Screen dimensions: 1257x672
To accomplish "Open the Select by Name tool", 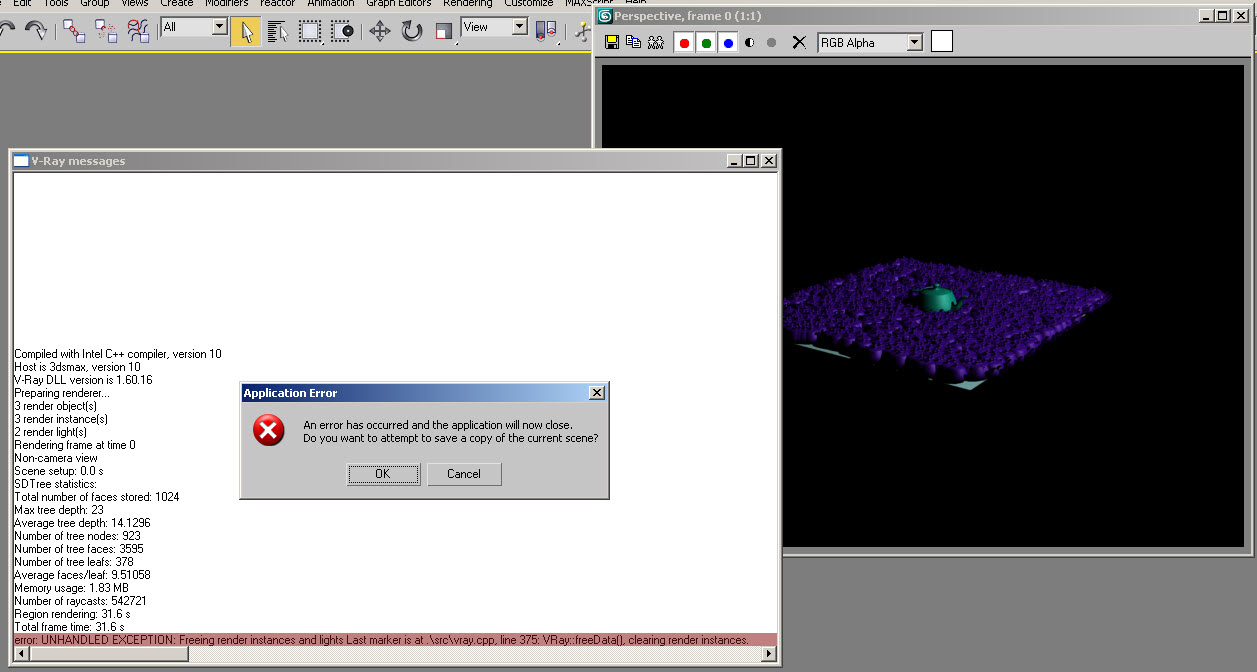I will click(278, 30).
